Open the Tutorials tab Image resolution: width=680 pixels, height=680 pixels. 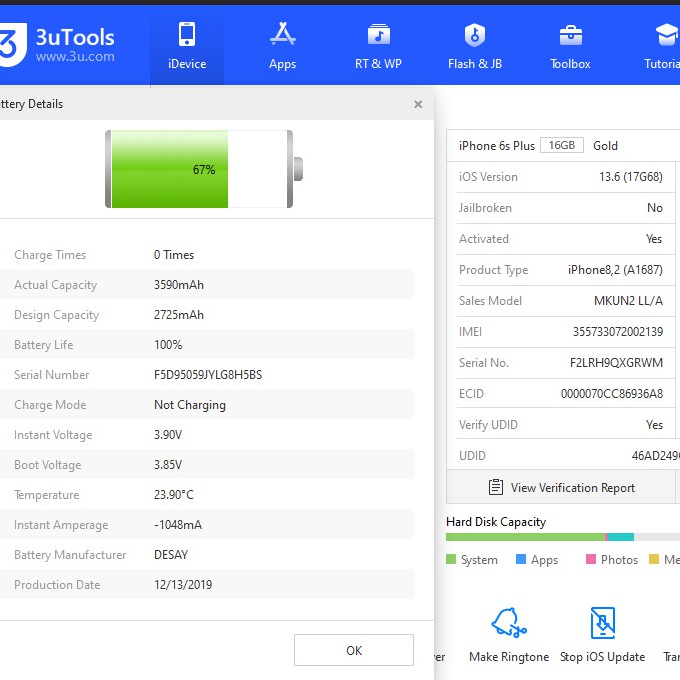pos(661,46)
